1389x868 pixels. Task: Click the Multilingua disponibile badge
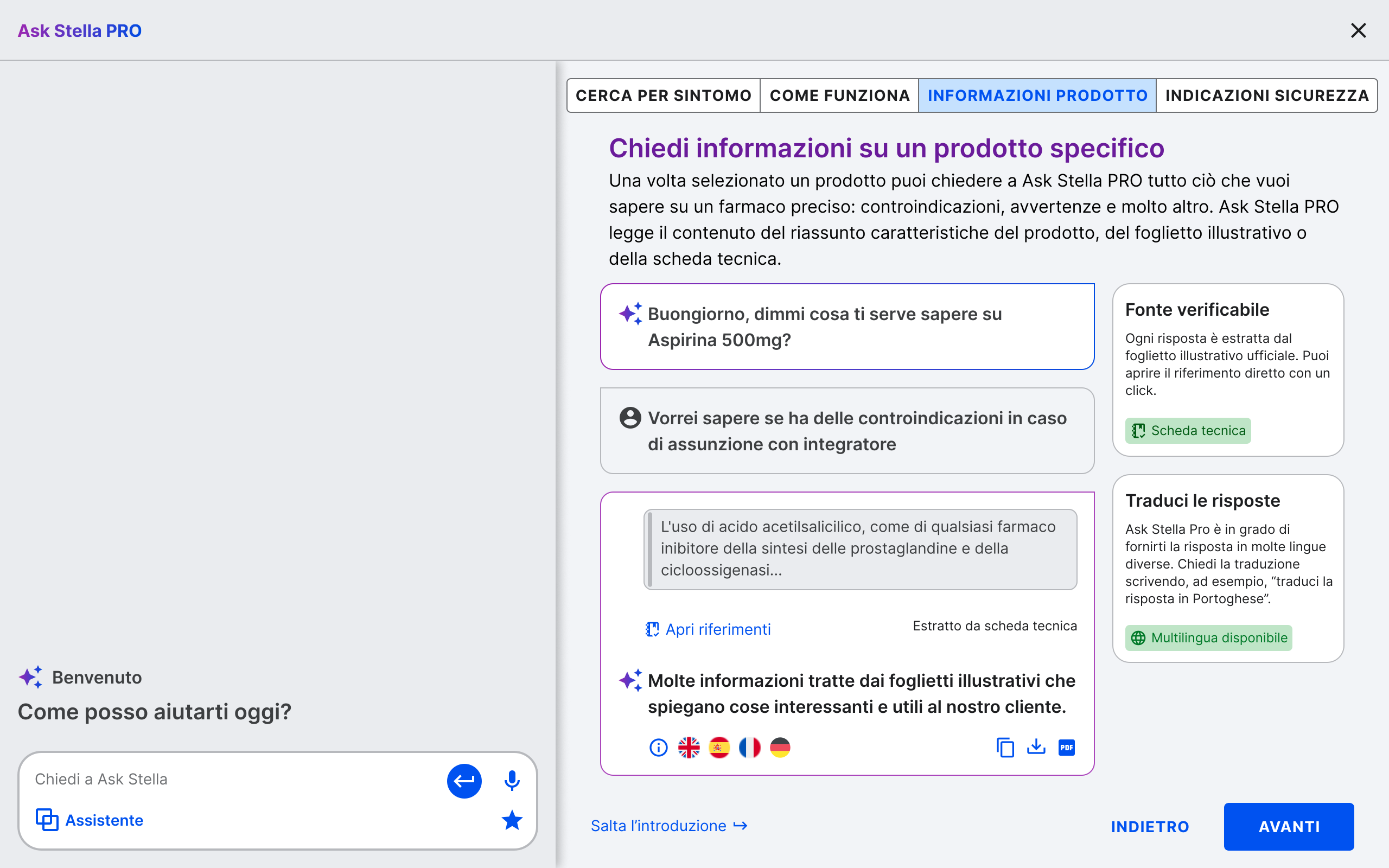[1208, 638]
